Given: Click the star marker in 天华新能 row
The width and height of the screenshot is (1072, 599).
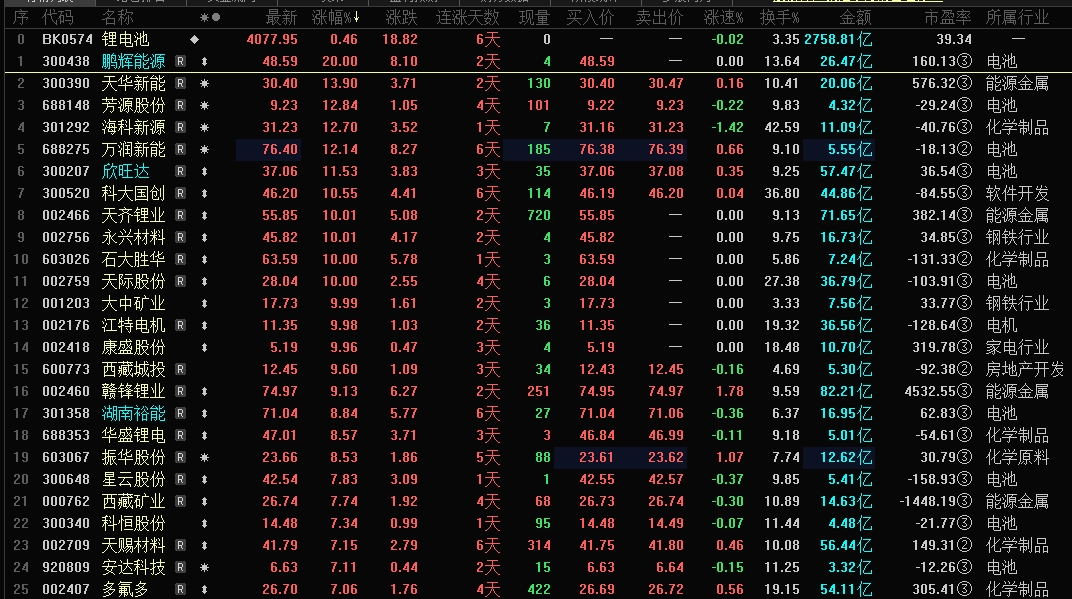Looking at the screenshot, I should pos(204,83).
